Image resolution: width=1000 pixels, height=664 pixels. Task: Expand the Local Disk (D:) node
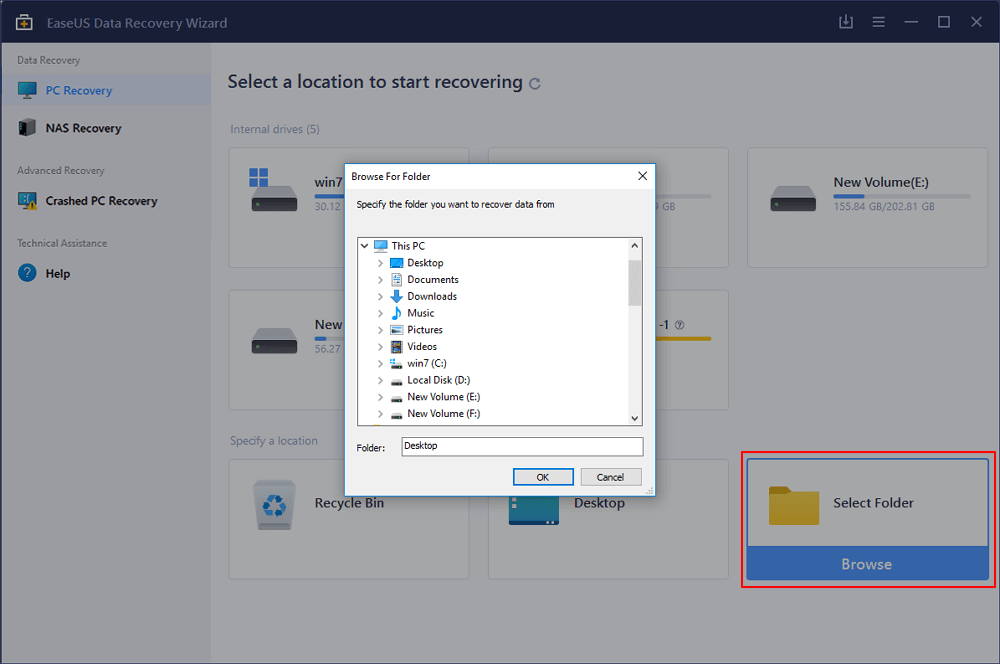(381, 381)
